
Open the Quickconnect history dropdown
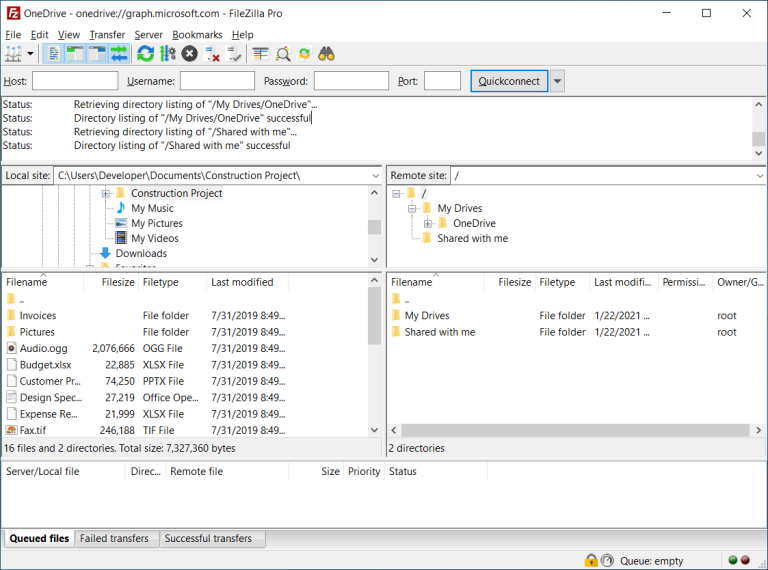tap(557, 81)
